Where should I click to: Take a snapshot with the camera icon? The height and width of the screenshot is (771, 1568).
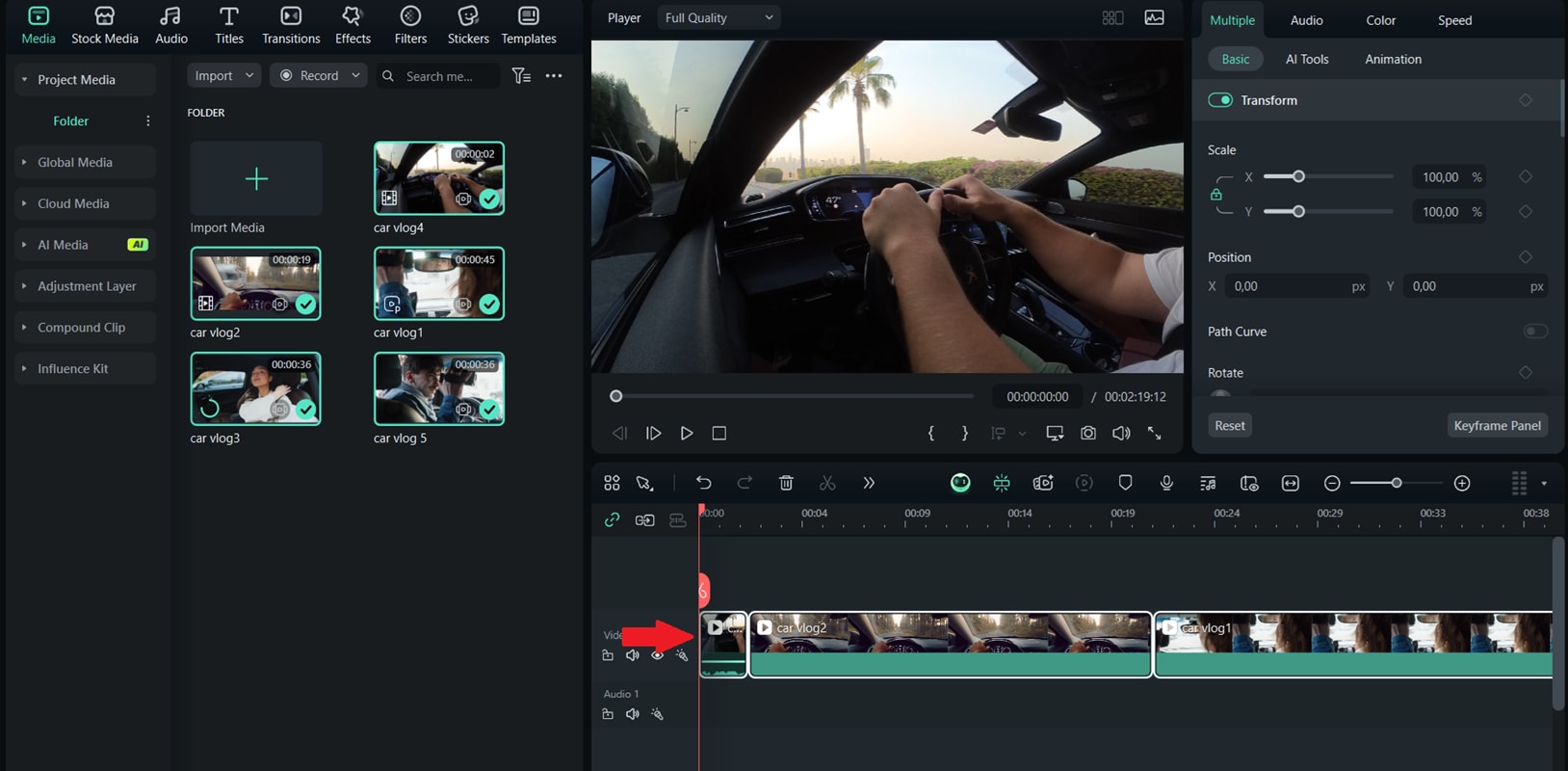(x=1088, y=434)
